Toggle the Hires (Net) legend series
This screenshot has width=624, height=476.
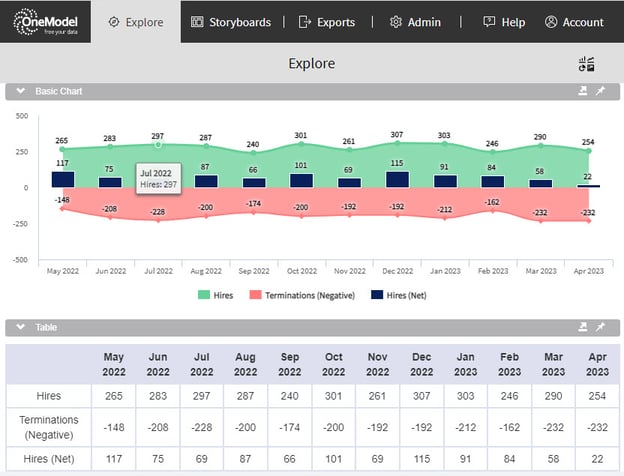pos(399,295)
